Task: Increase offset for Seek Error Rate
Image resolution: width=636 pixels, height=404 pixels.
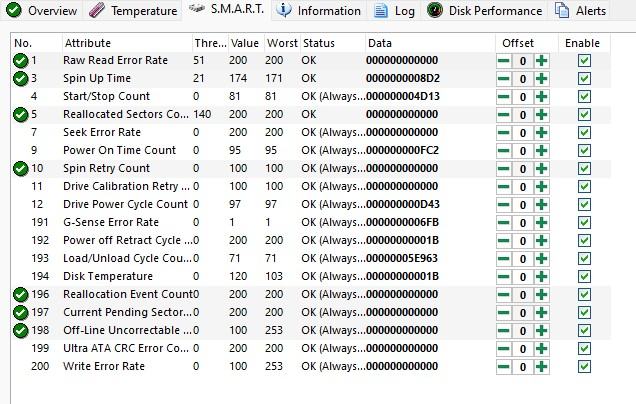Action: coord(541,133)
